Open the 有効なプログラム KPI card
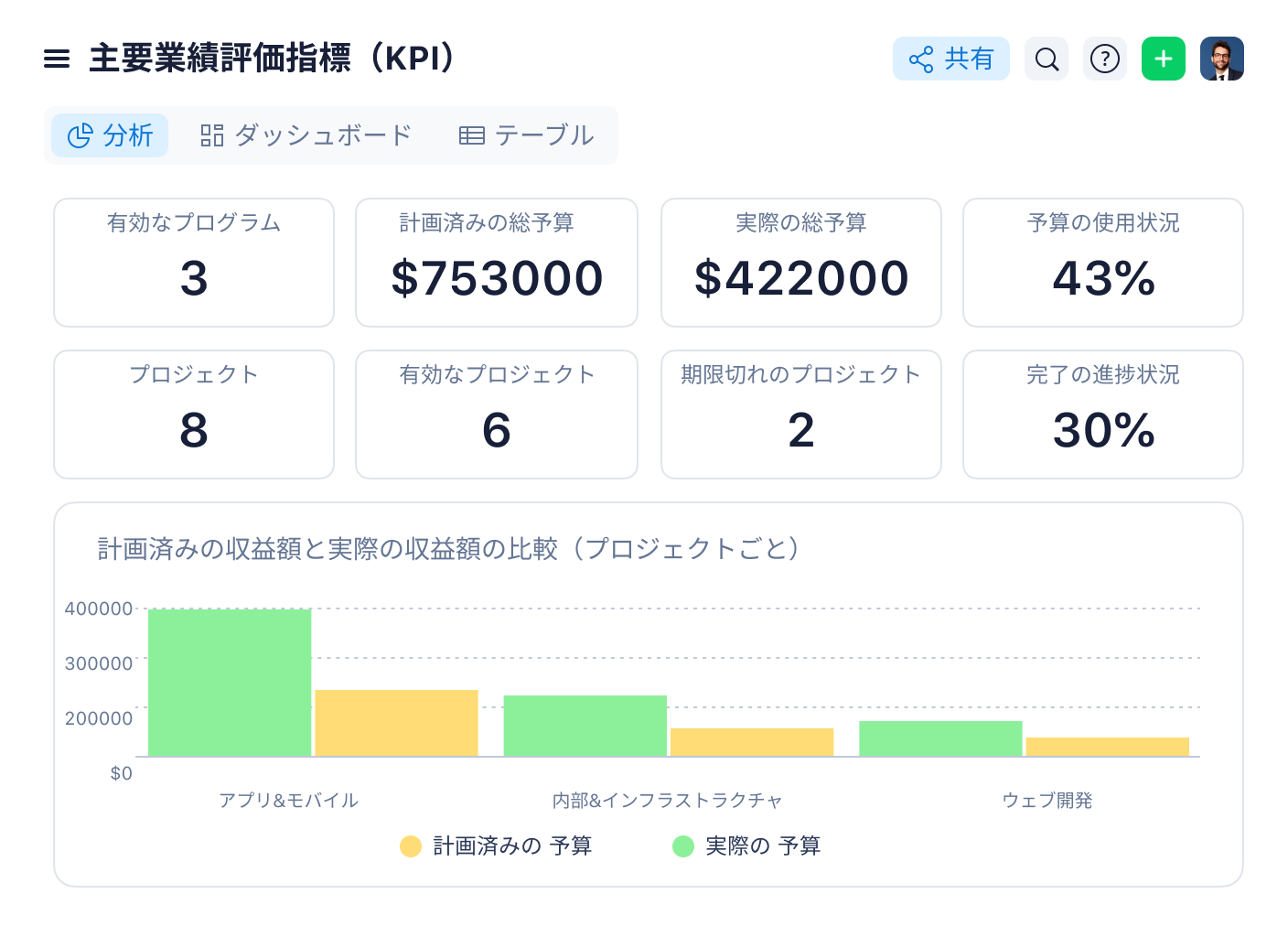Image resolution: width=1288 pixels, height=937 pixels. click(194, 263)
